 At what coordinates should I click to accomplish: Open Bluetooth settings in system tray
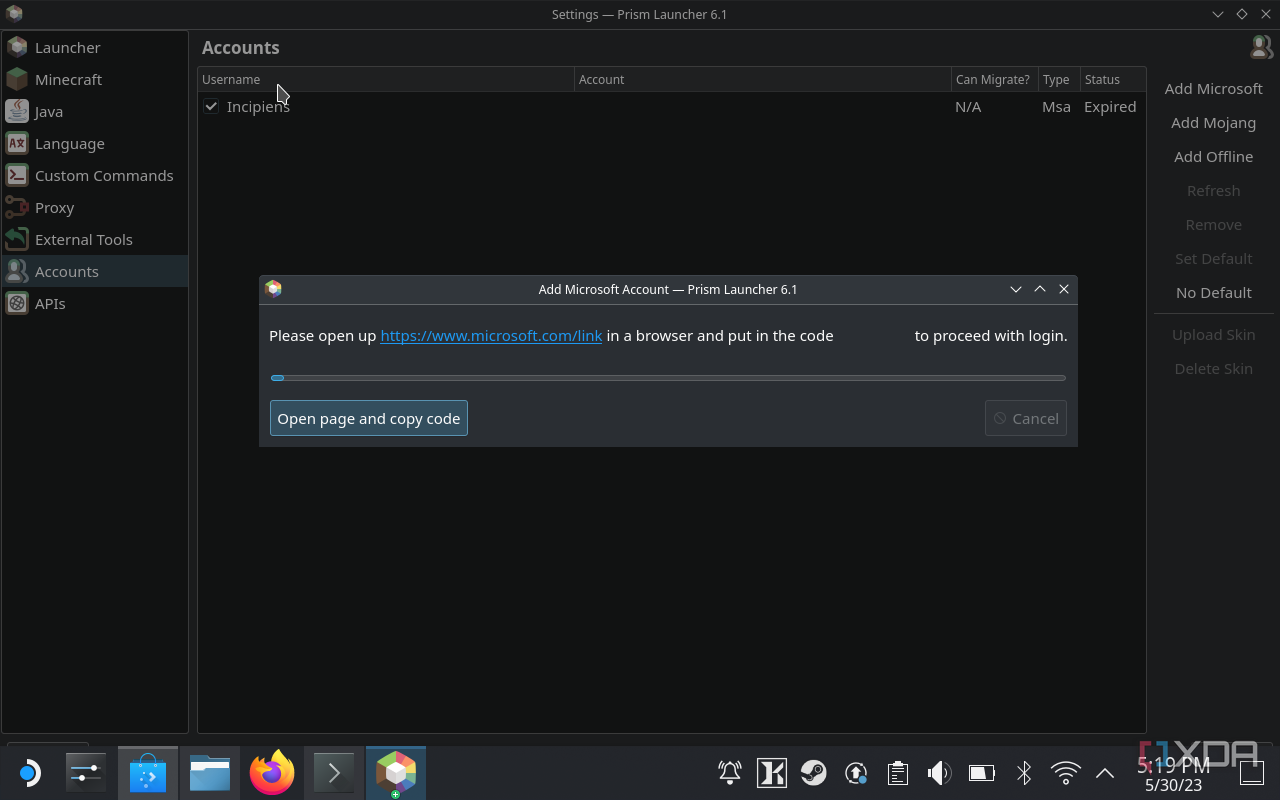click(1024, 772)
